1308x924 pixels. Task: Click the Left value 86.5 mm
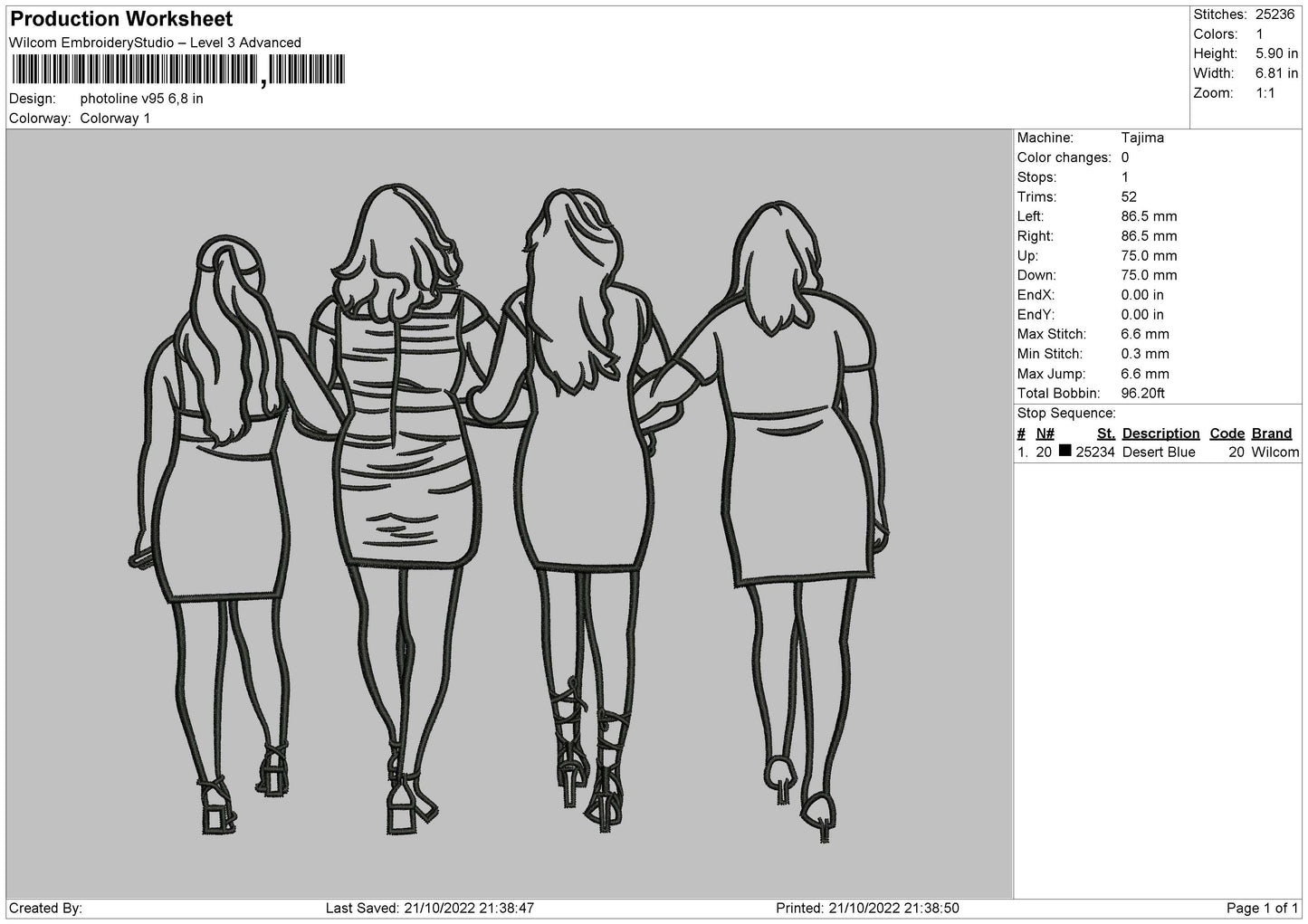click(1149, 216)
